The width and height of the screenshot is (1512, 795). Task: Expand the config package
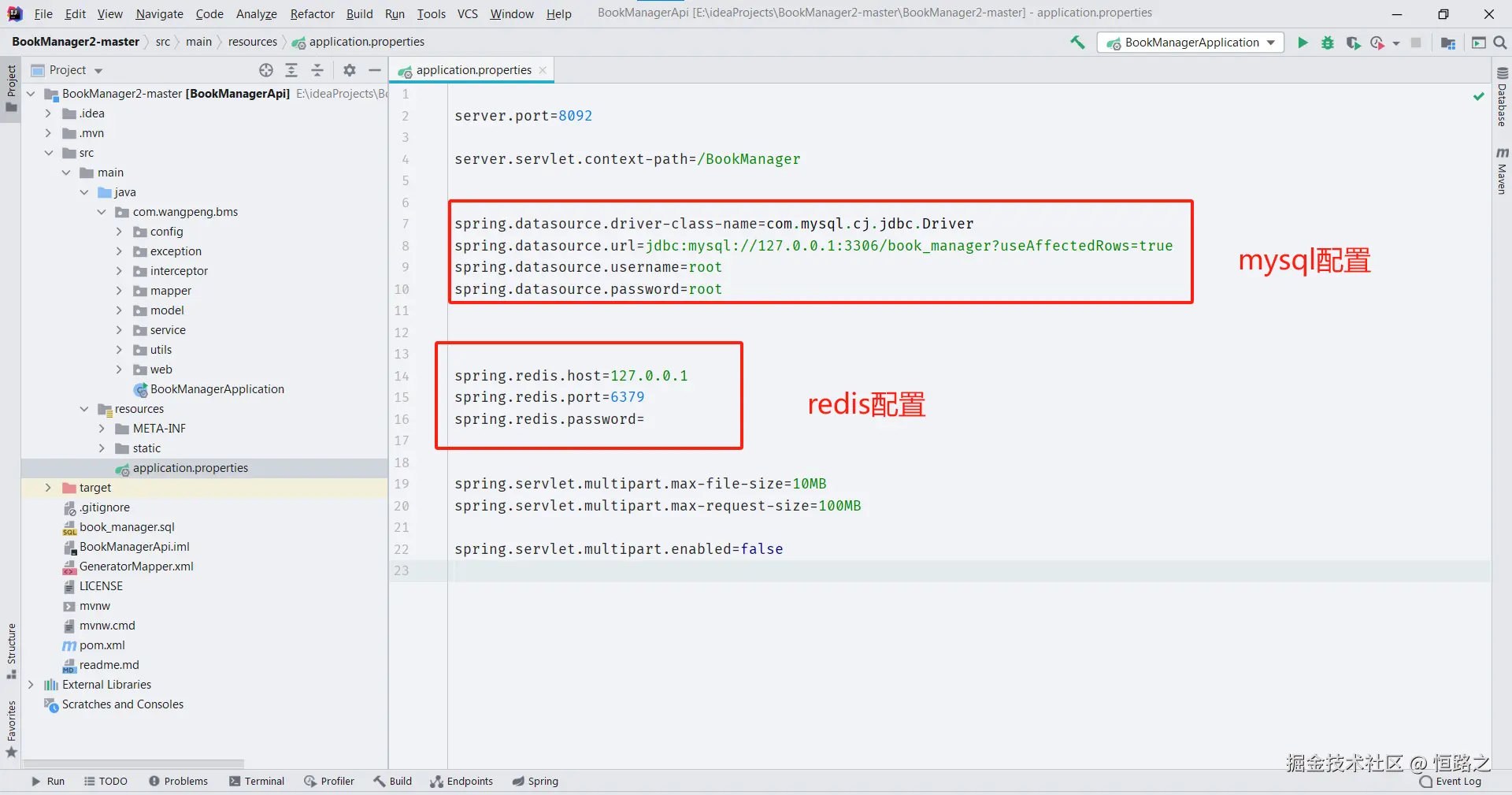coord(119,232)
